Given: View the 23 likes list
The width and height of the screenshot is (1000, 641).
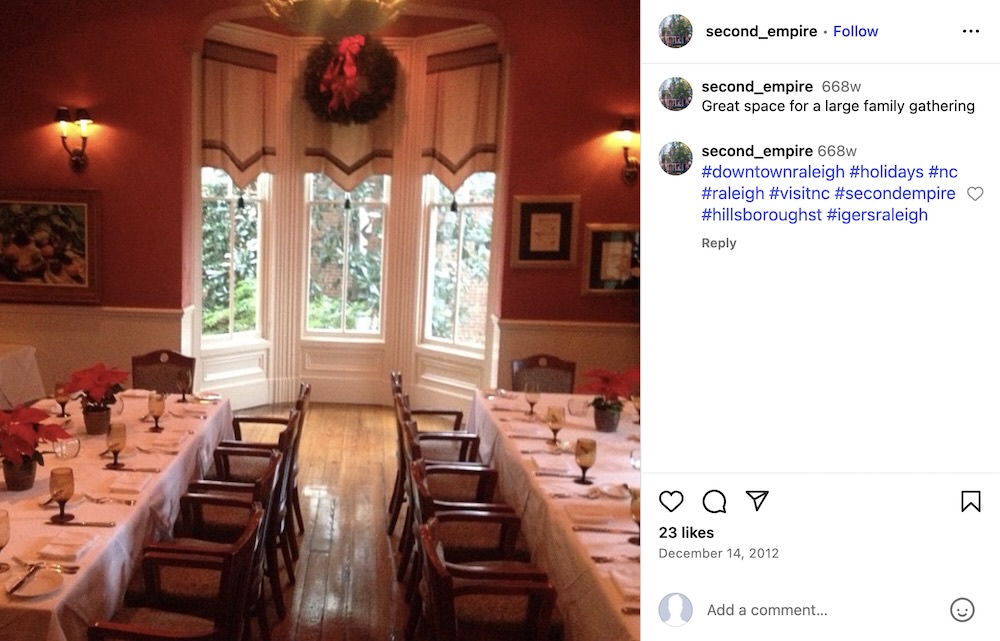Looking at the screenshot, I should (x=686, y=533).
